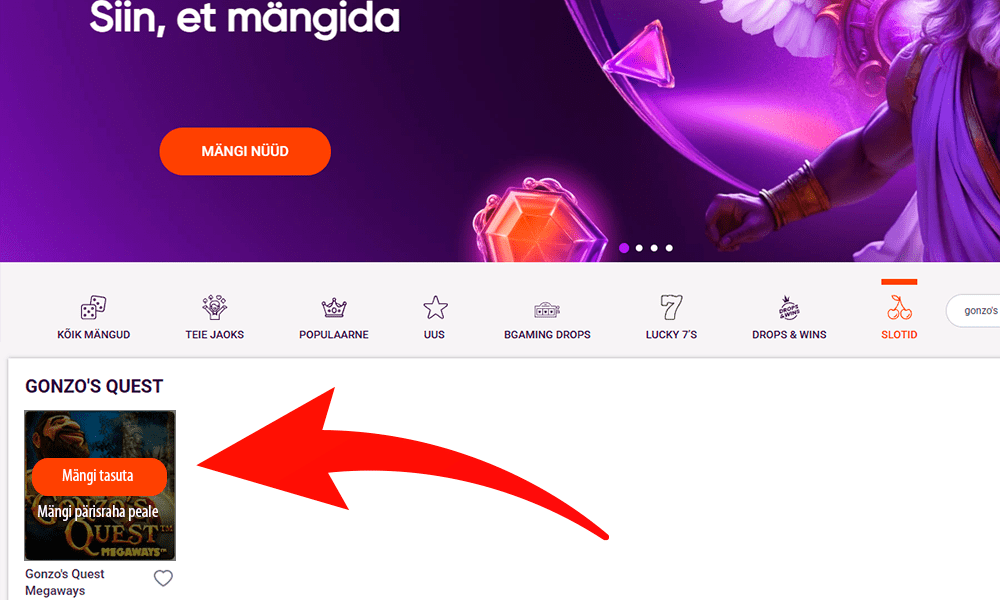Click the dice icon for Kõik Mängud
The image size is (1000, 600).
click(93, 307)
